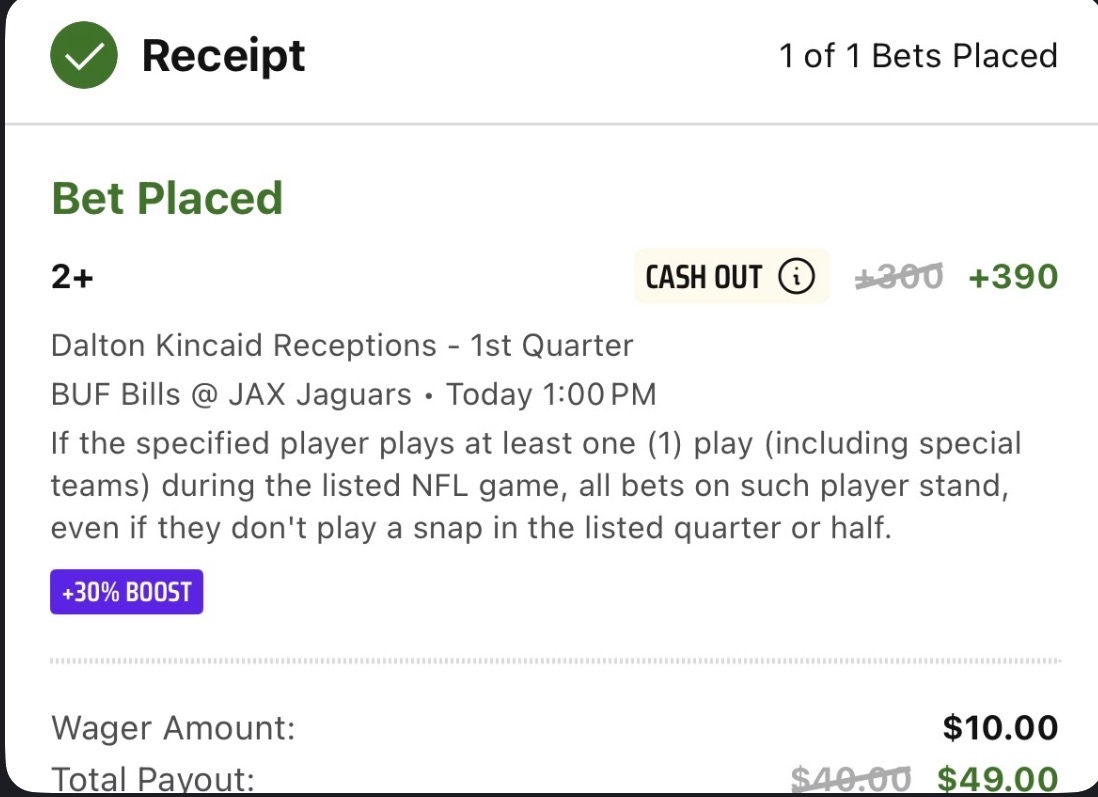Viewport: 1098px width, 797px height.
Task: Click the dotted divider line
Action: (x=555, y=661)
